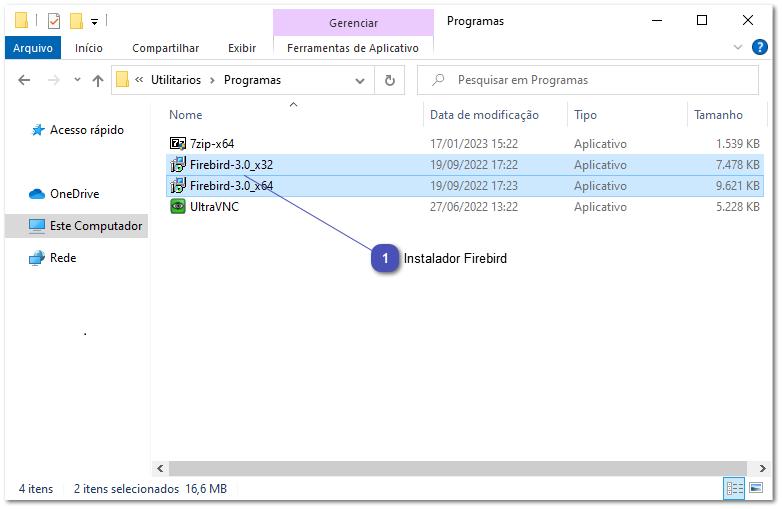The height and width of the screenshot is (509, 782).
Task: Click the 19/09/2022 17:23 date cell
Action: tap(474, 185)
